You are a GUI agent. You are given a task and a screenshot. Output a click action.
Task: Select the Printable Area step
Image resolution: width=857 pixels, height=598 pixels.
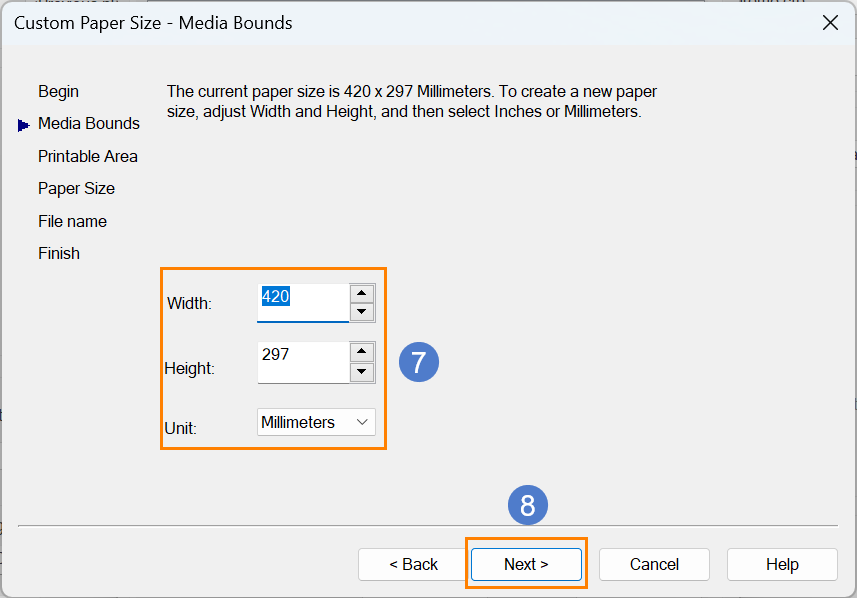[87, 156]
